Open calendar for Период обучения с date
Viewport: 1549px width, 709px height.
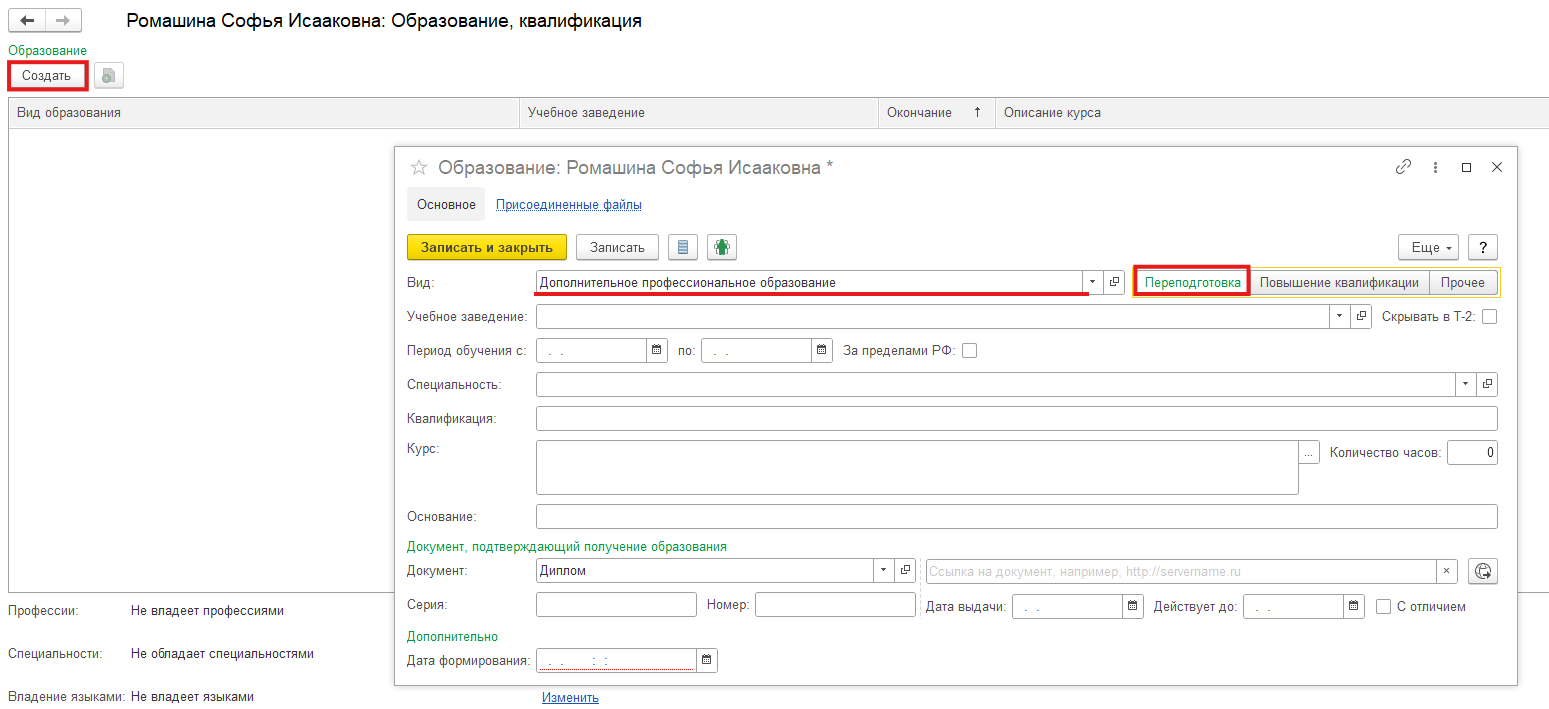click(x=657, y=350)
